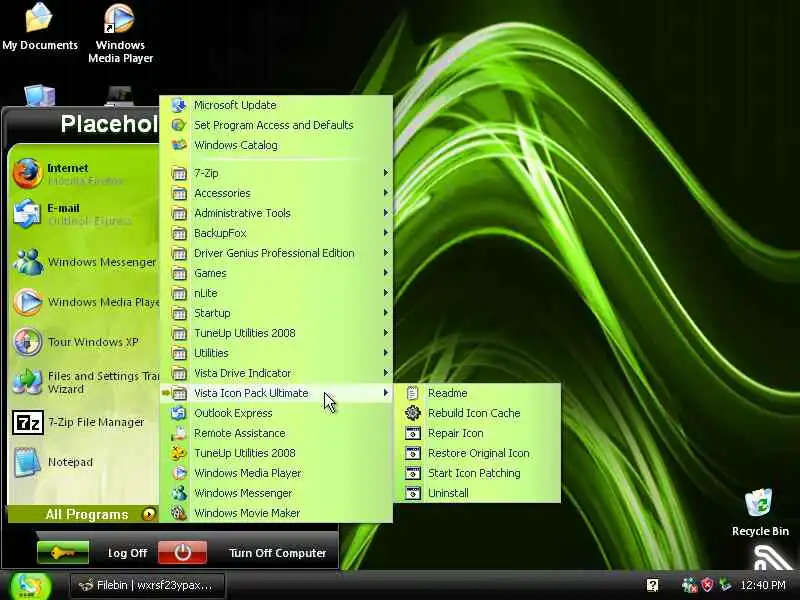Click TuneUp Utilities 2008 shortcut icon
This screenshot has height=600, width=800.
pyautogui.click(x=179, y=453)
